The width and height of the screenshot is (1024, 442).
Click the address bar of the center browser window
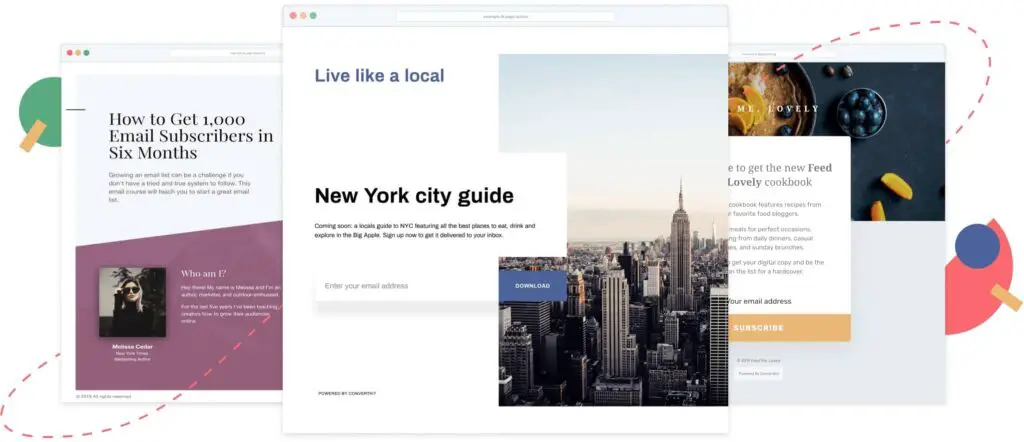[x=505, y=16]
